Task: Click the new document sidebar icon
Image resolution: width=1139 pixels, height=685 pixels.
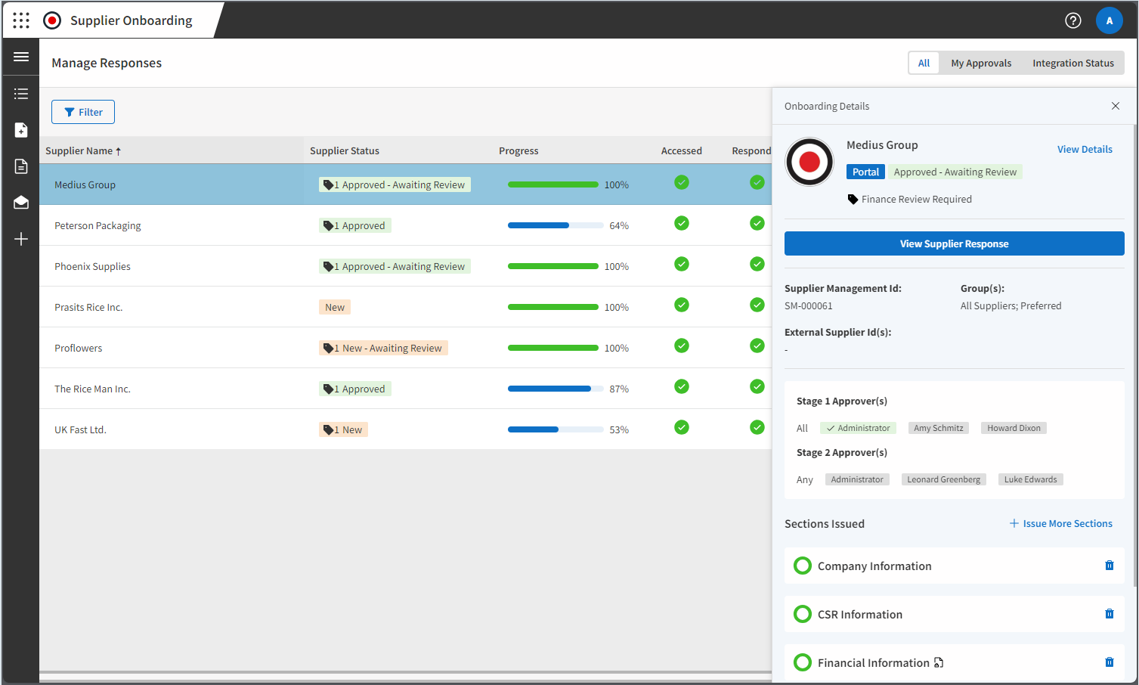Action: 21,130
